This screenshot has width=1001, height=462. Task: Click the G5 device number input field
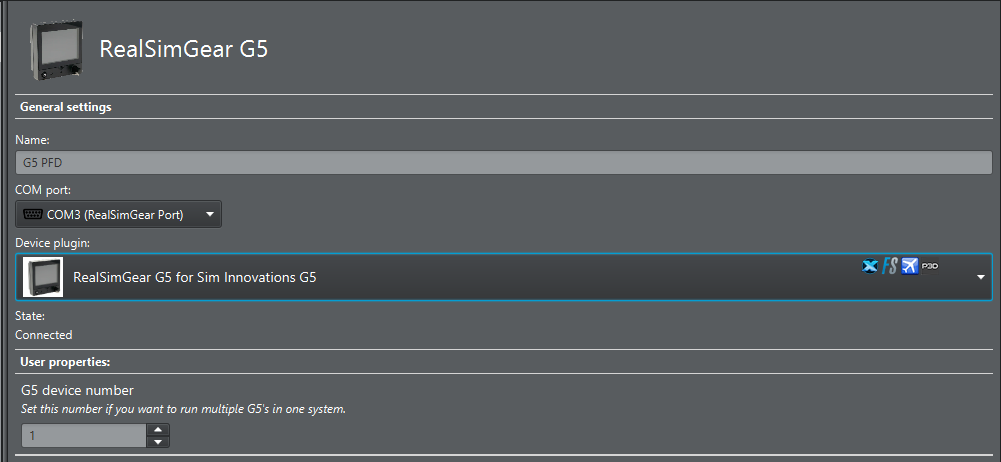84,436
